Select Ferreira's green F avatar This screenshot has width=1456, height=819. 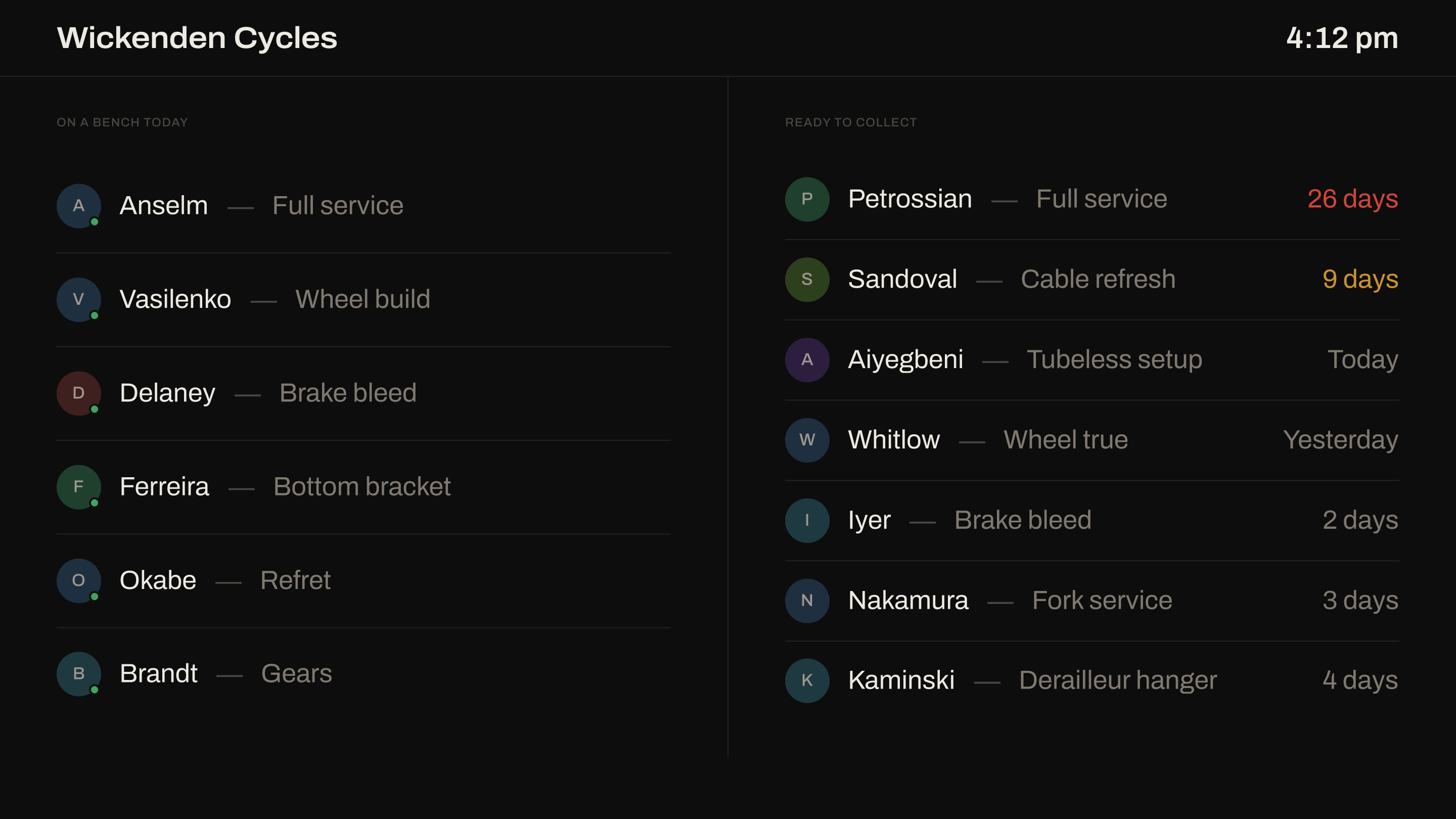[x=78, y=487]
